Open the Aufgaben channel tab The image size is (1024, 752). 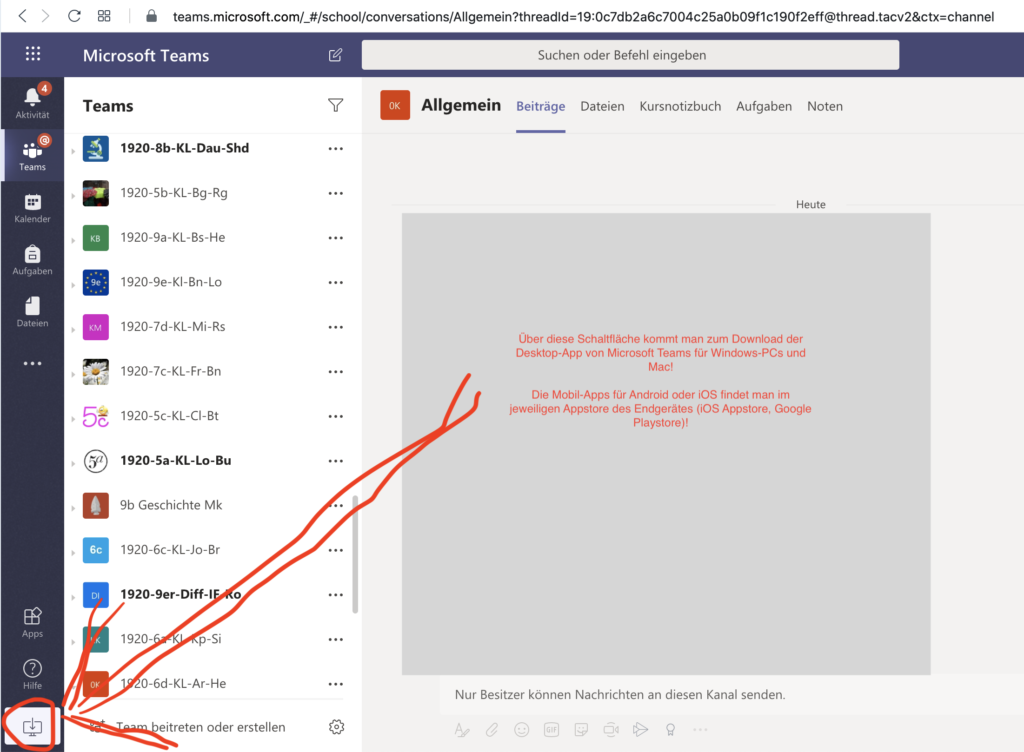(763, 106)
